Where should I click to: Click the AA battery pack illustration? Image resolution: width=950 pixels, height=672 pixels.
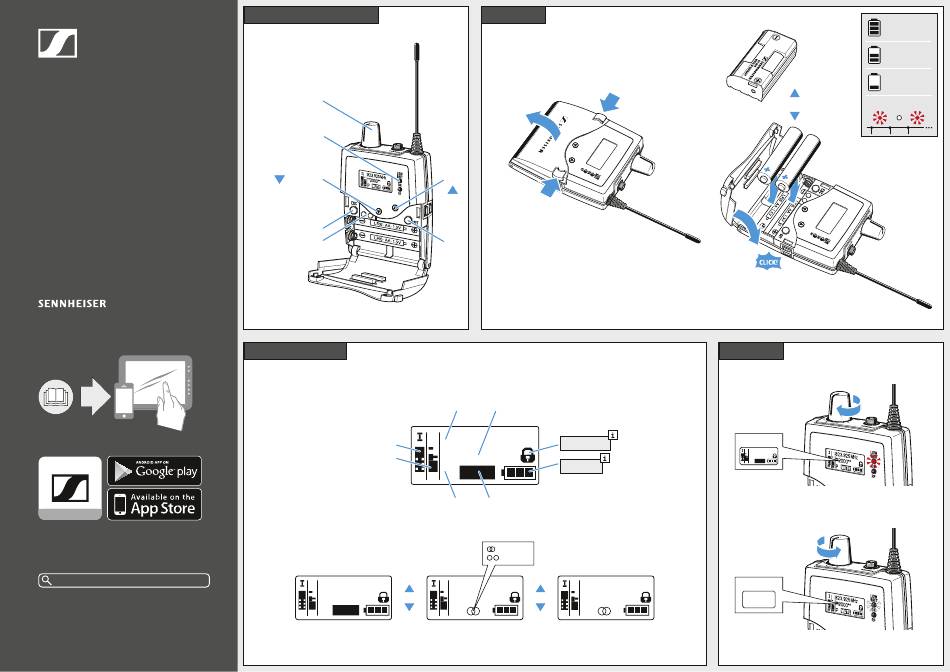761,64
